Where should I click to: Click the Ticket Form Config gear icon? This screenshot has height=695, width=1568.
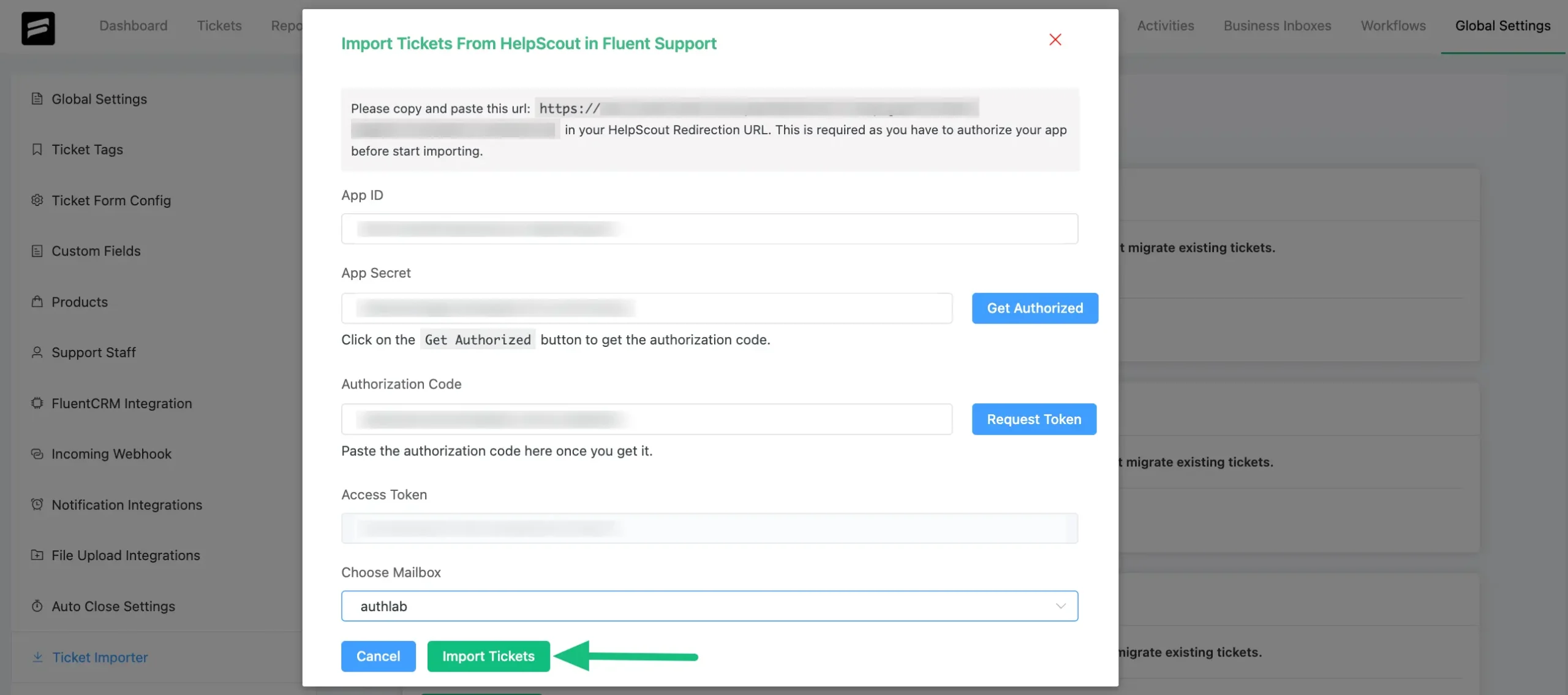[37, 200]
